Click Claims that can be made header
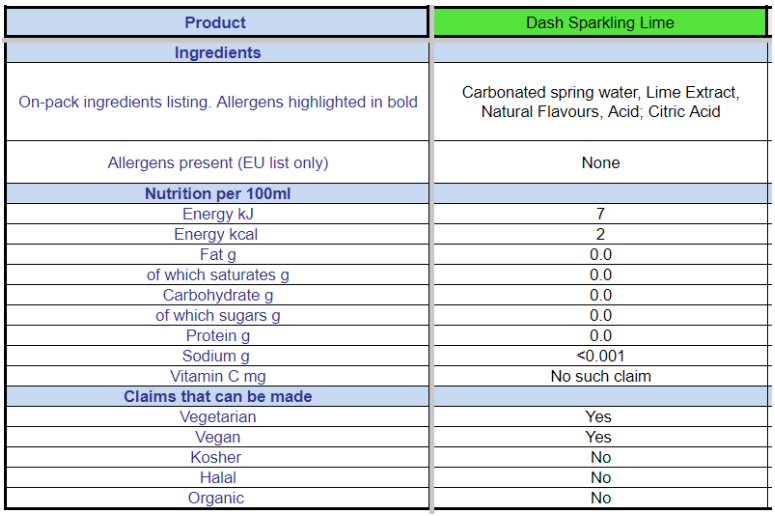The width and height of the screenshot is (775, 516). point(217,396)
